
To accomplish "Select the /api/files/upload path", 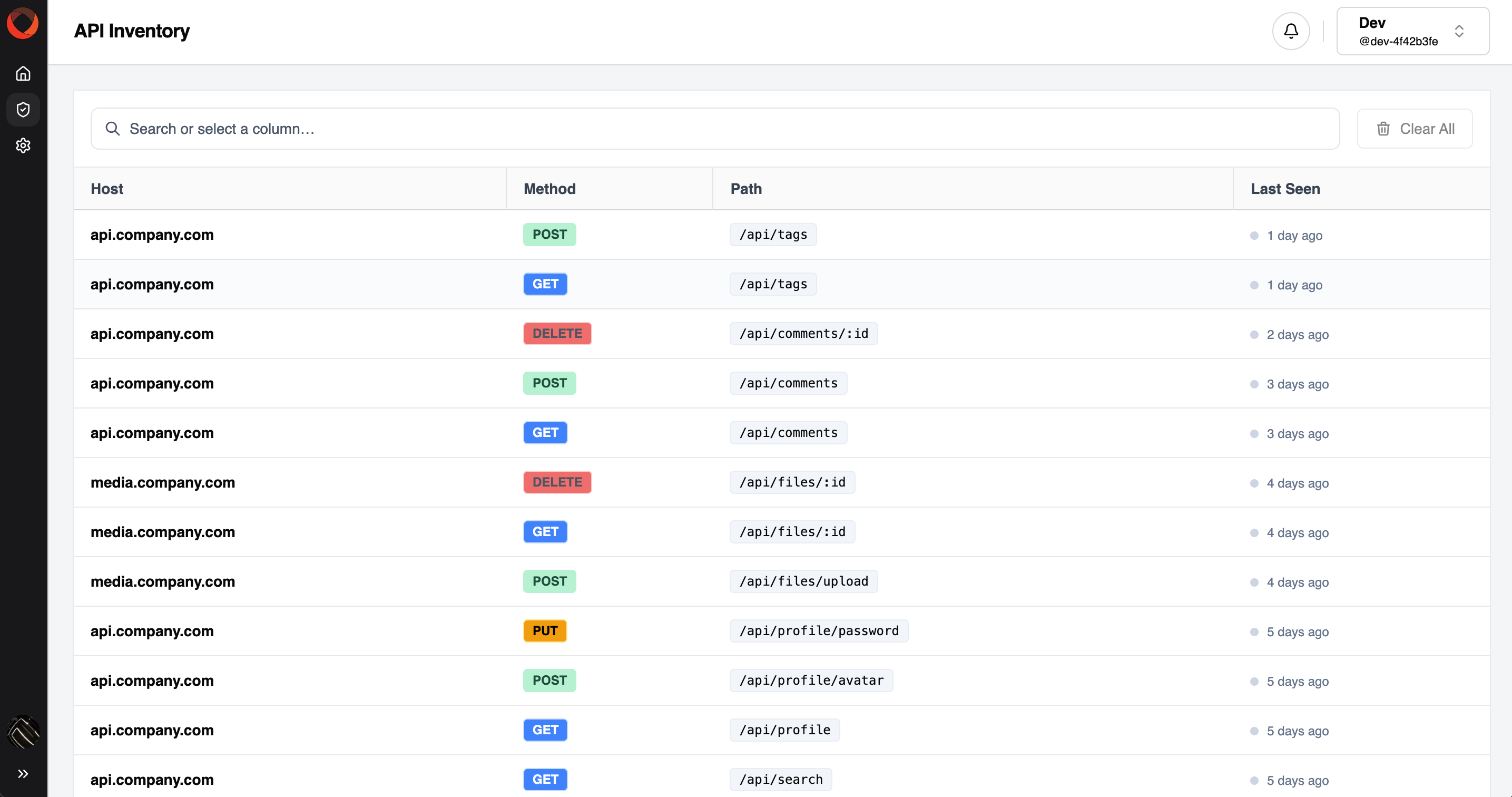I will coord(803,581).
